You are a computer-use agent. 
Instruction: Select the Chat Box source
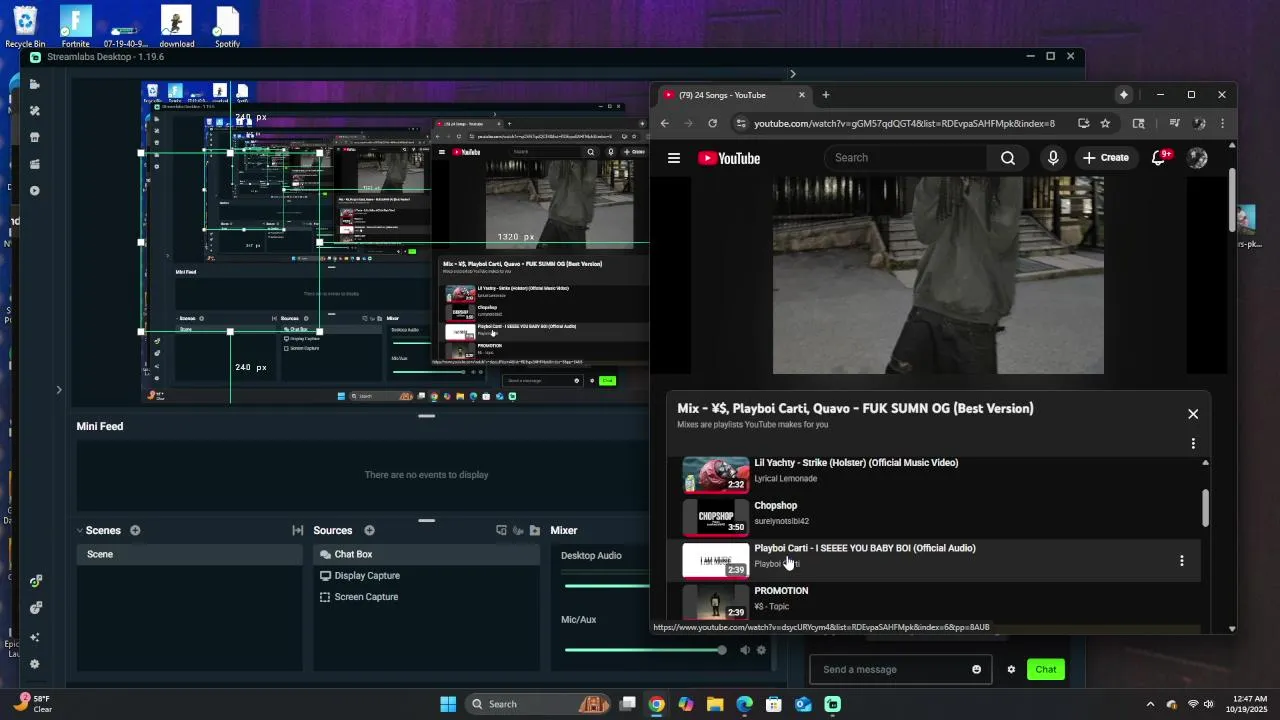point(427,554)
